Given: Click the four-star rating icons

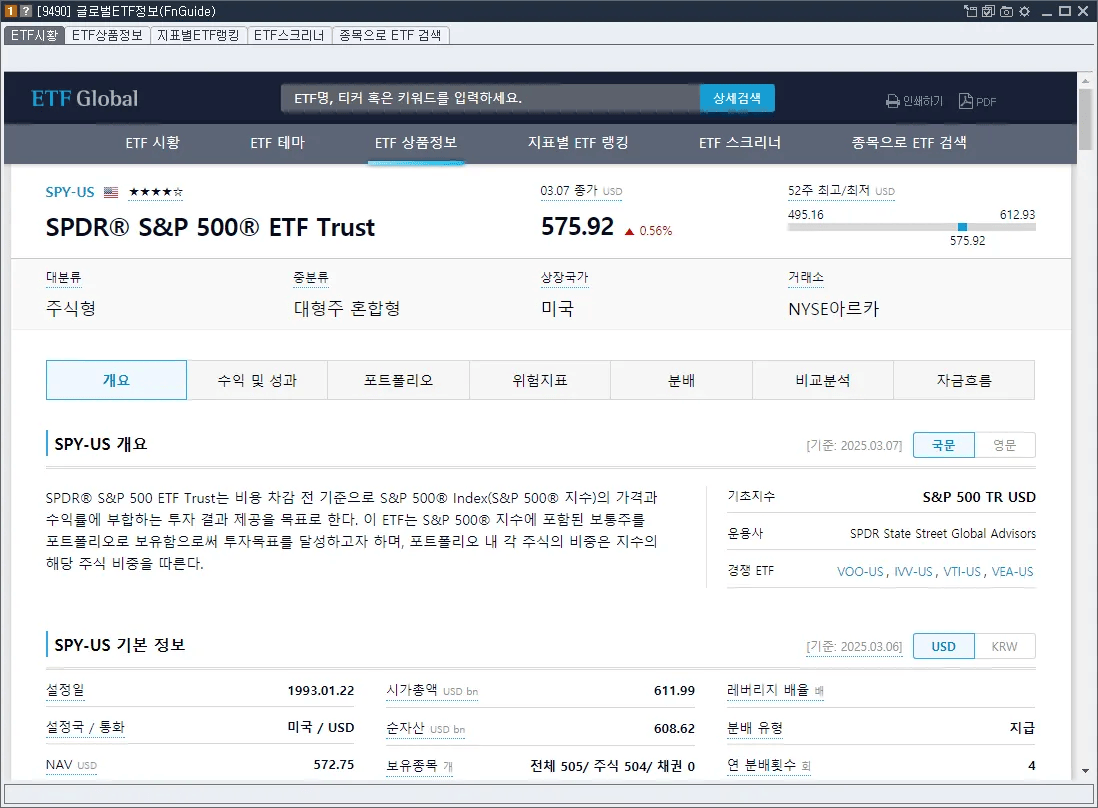Looking at the screenshot, I should tap(155, 192).
